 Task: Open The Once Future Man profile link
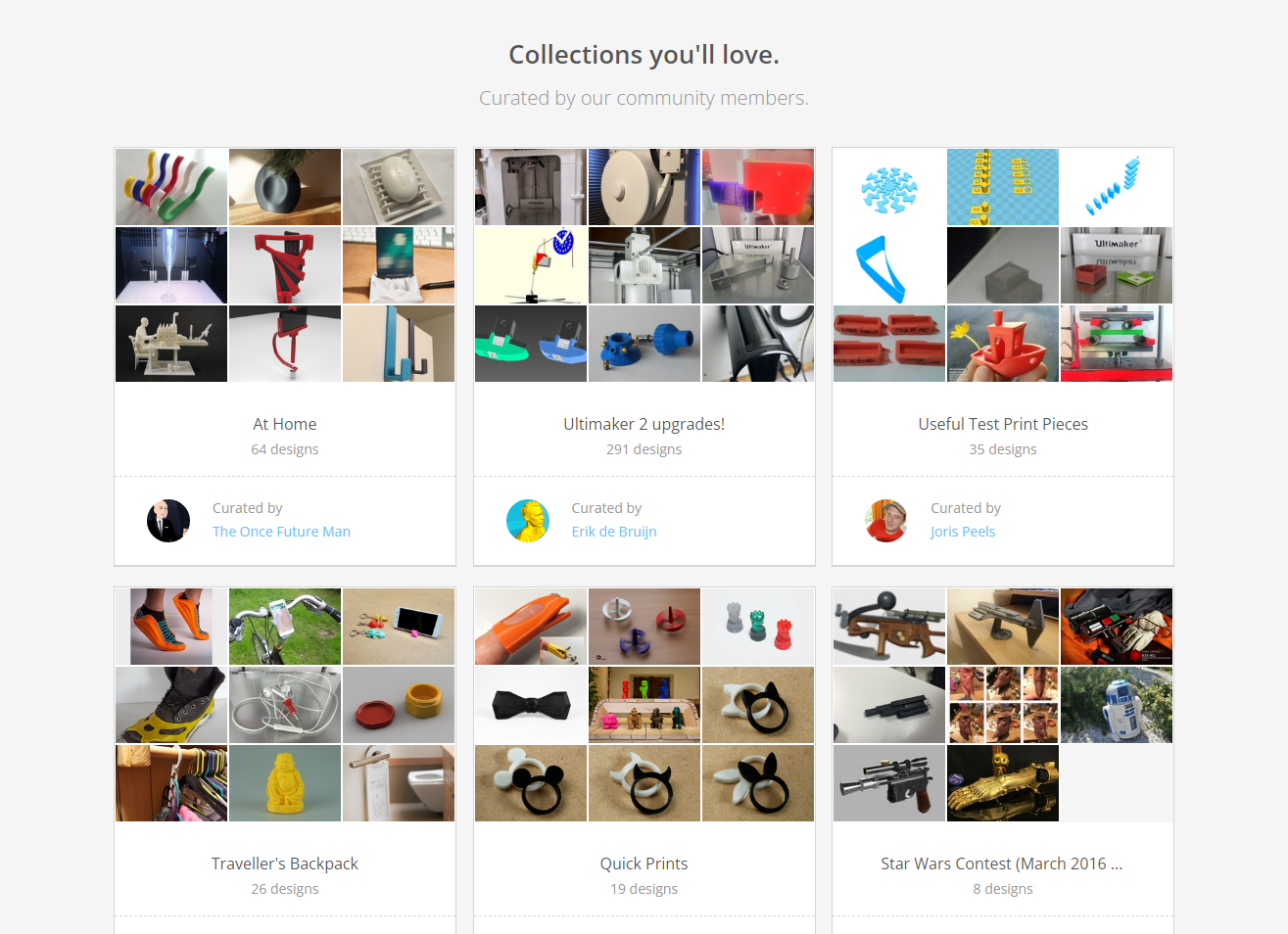[x=281, y=532]
